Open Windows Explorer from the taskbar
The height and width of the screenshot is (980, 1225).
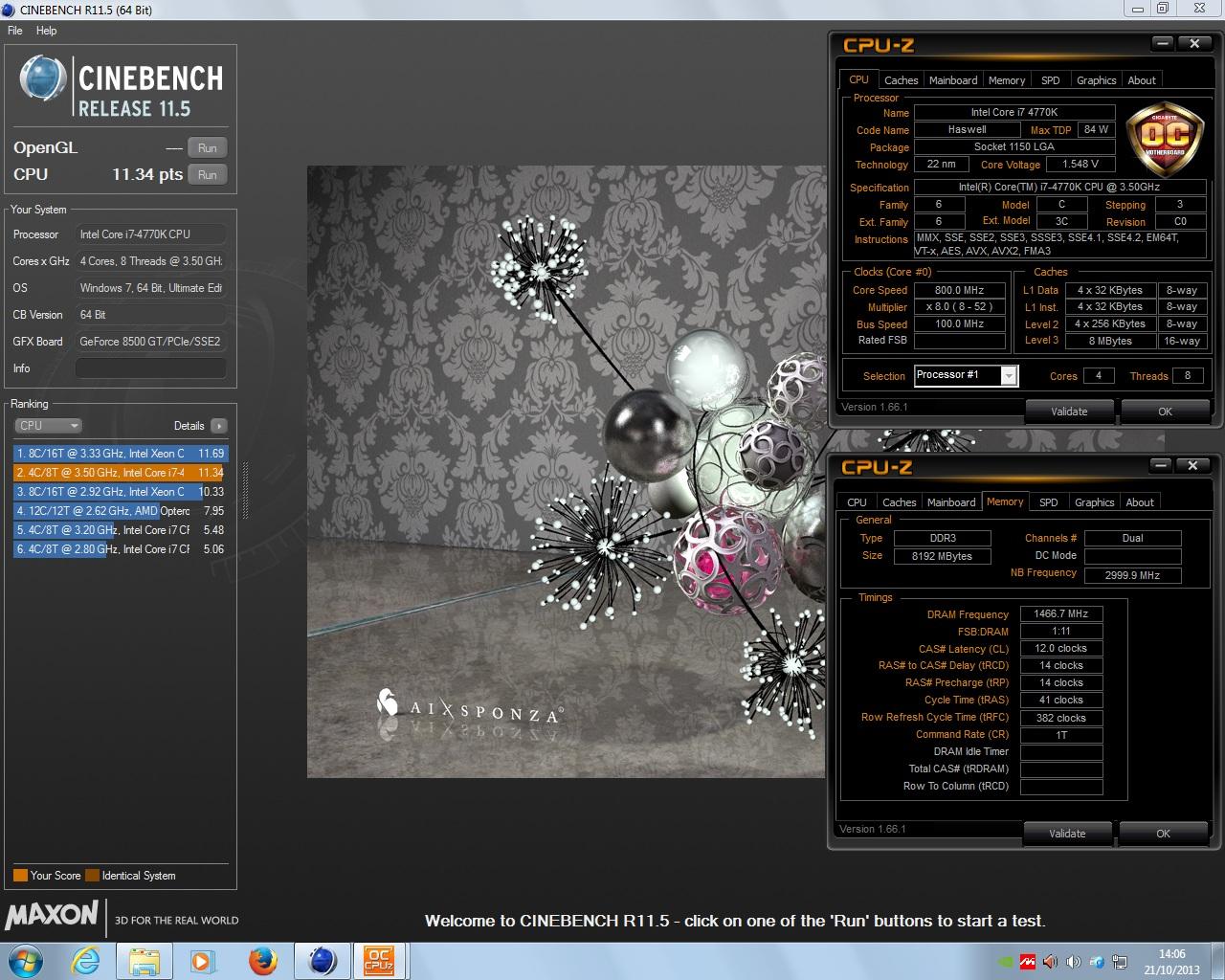(x=145, y=961)
